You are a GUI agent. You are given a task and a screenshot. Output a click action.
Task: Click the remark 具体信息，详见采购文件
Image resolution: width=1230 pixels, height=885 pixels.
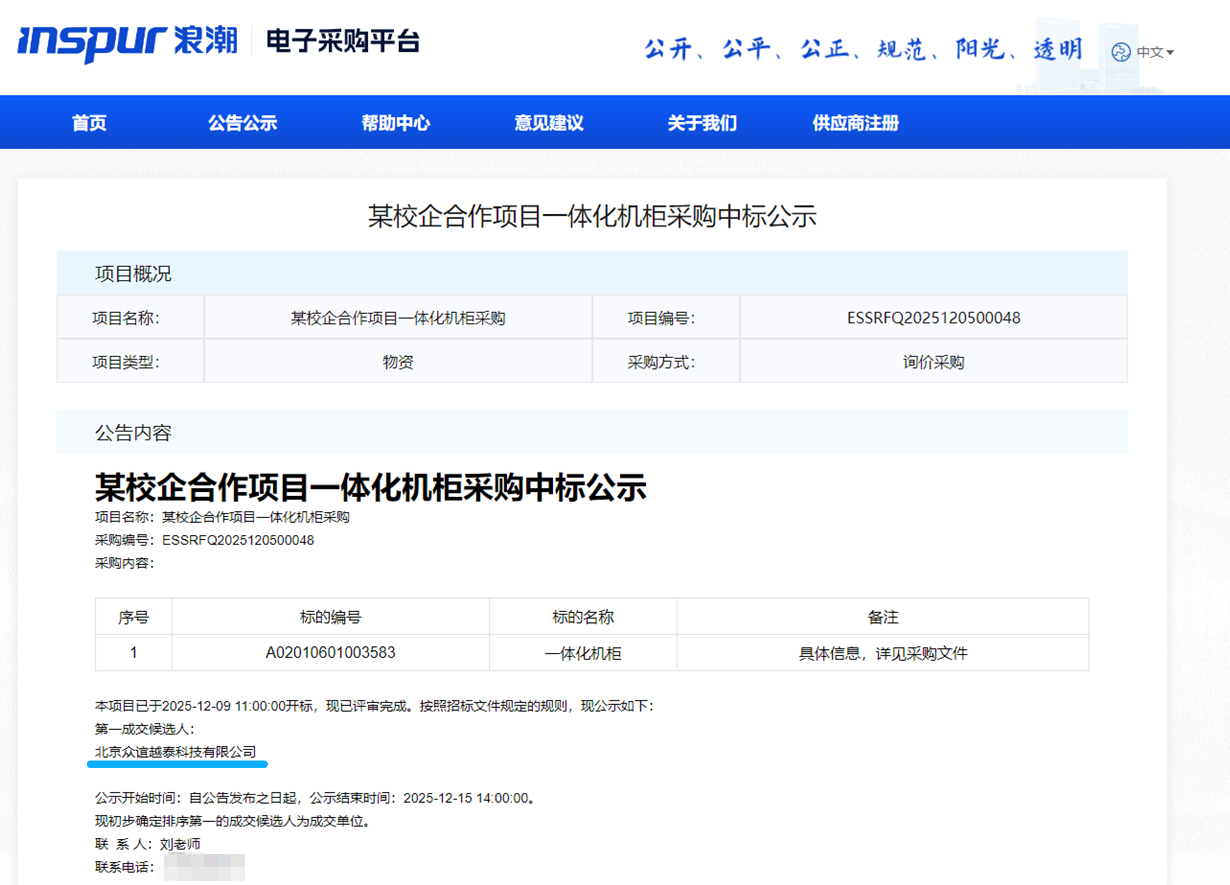click(x=882, y=652)
